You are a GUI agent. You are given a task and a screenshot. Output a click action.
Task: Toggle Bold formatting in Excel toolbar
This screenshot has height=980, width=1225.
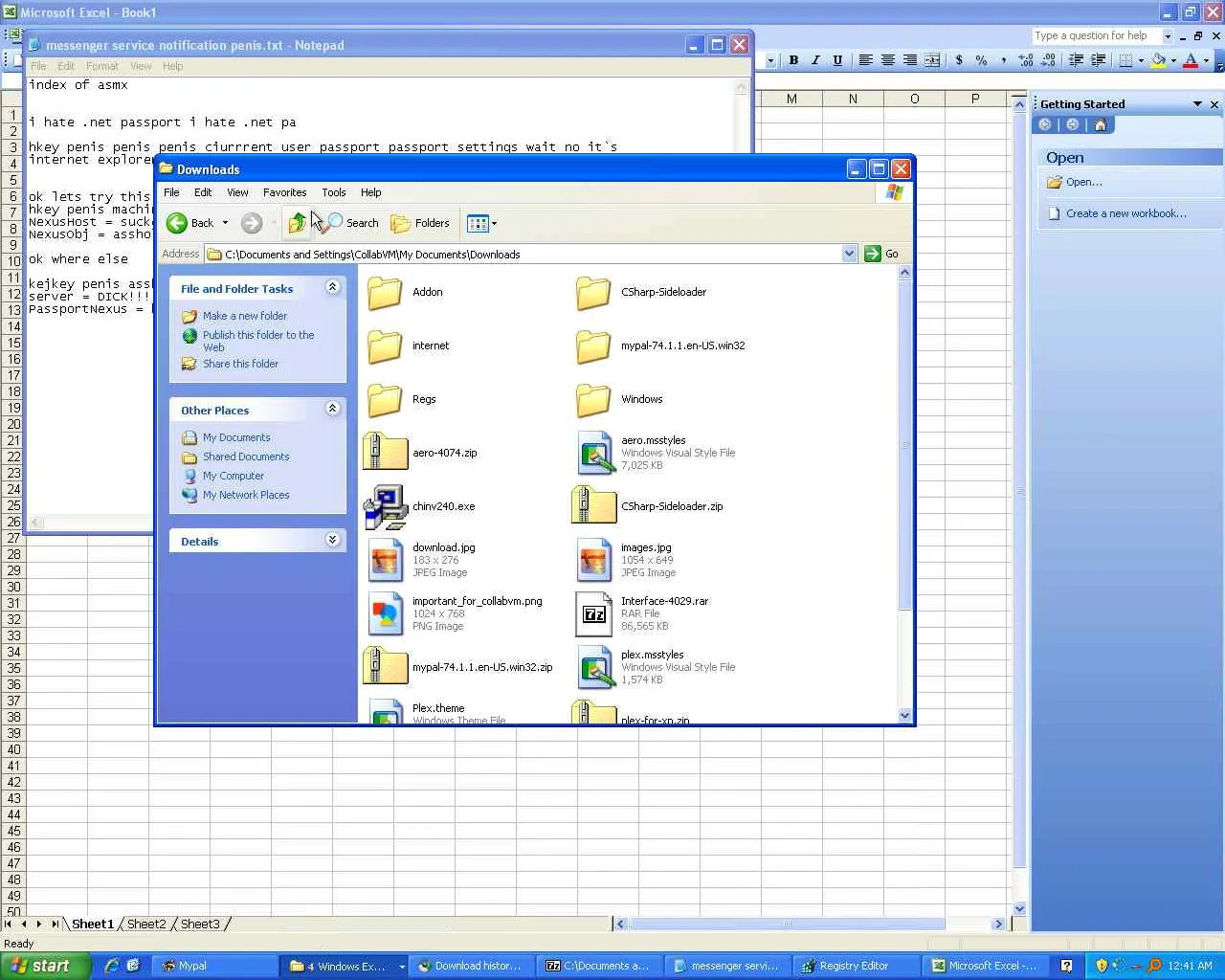tap(793, 59)
